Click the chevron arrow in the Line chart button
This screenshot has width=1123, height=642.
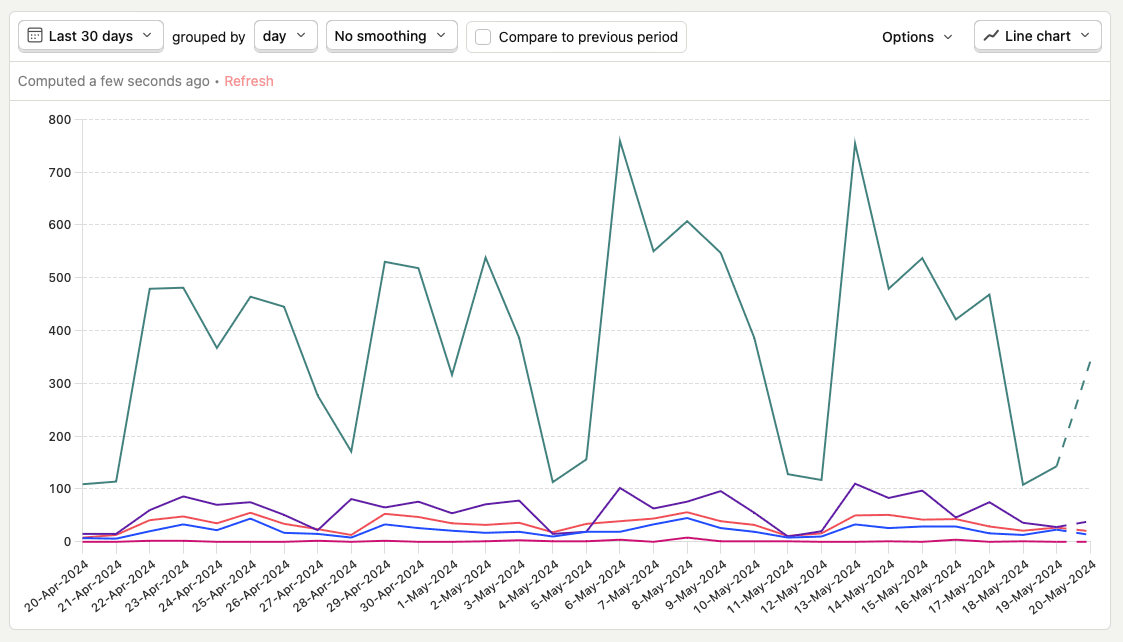tap(1085, 36)
